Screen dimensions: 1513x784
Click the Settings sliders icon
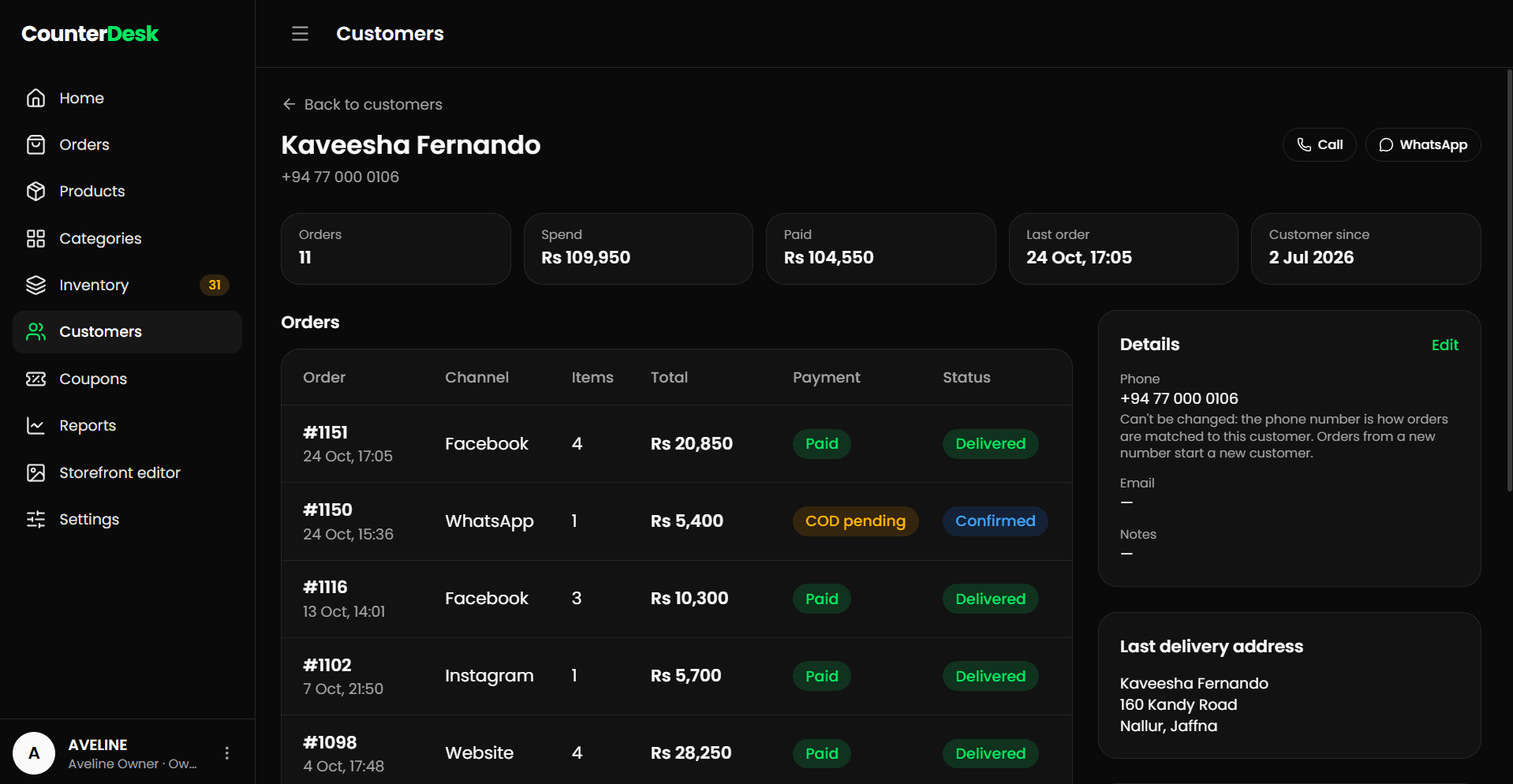tap(35, 519)
